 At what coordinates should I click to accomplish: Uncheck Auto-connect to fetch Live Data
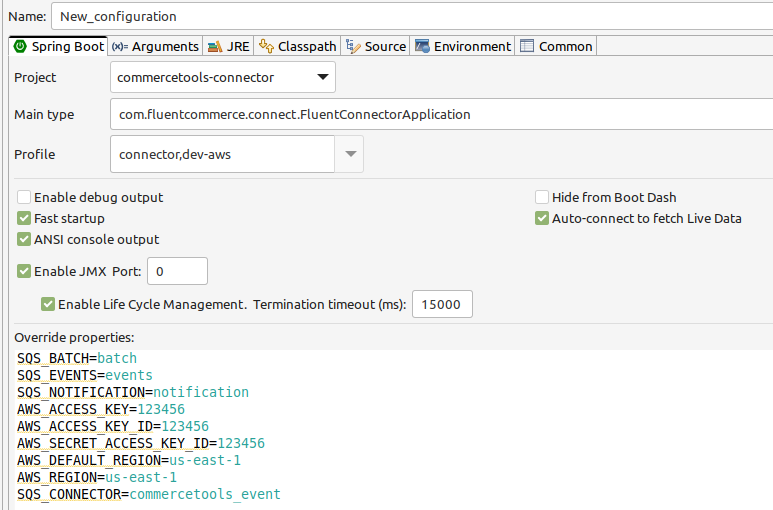point(542,218)
